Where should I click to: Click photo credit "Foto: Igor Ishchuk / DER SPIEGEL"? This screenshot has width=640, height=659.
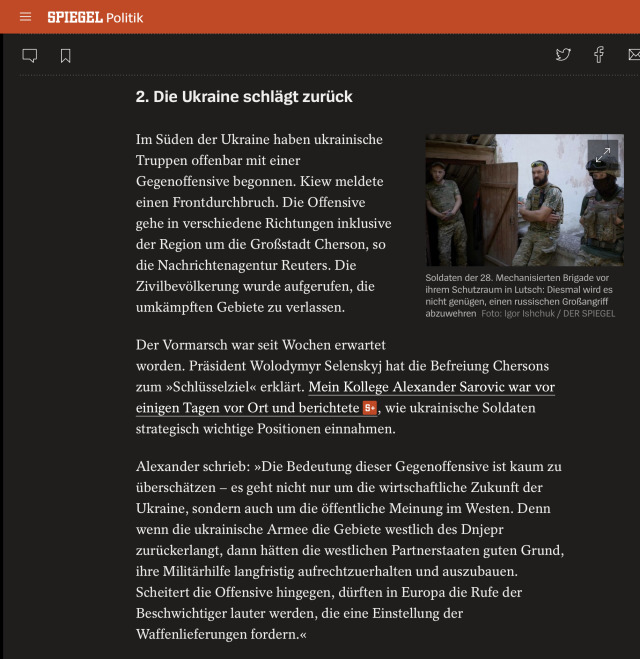click(548, 314)
